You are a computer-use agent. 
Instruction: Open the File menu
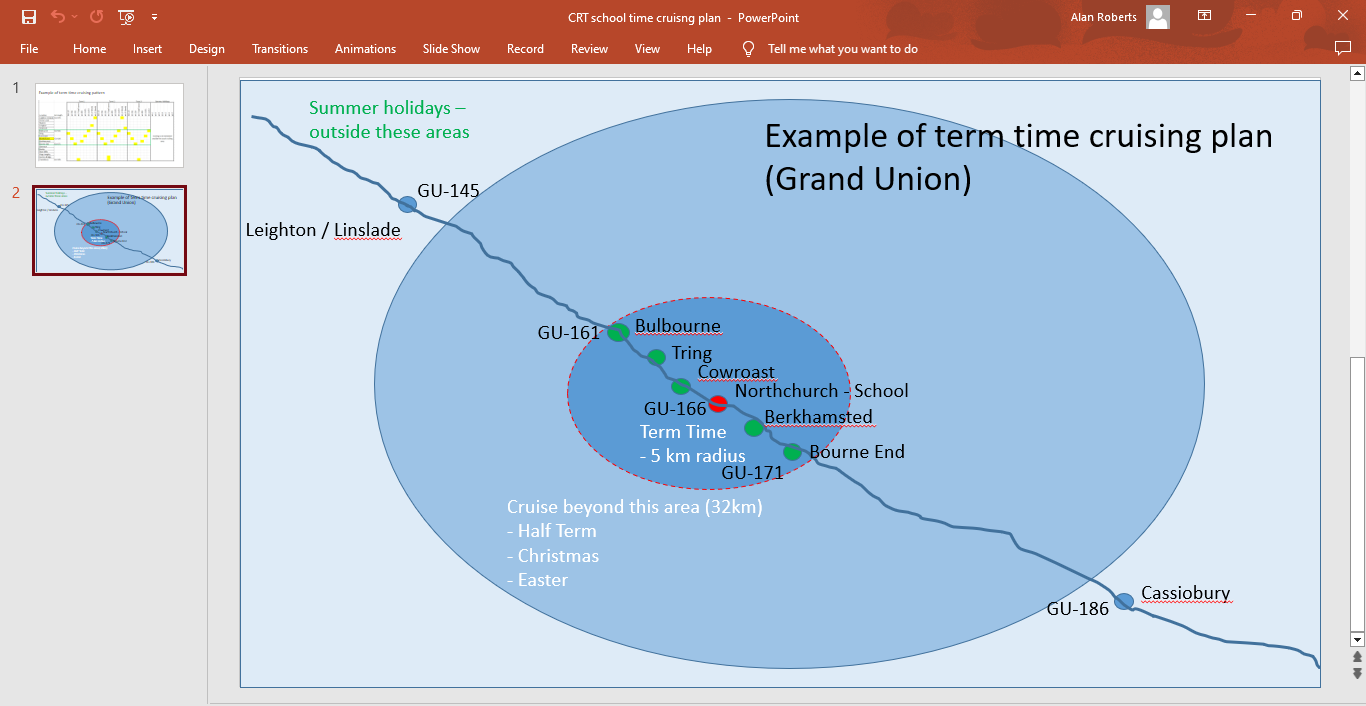[29, 49]
